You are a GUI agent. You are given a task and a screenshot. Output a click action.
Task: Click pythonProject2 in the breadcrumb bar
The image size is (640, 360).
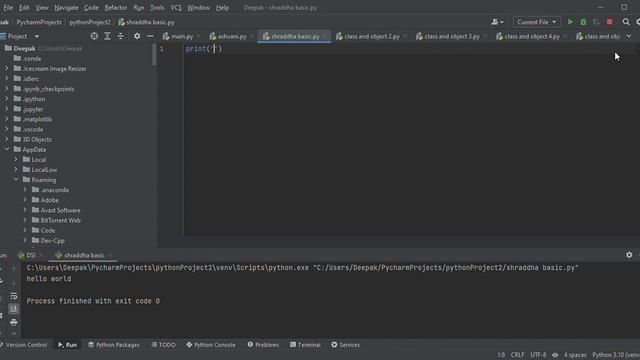click(x=90, y=22)
